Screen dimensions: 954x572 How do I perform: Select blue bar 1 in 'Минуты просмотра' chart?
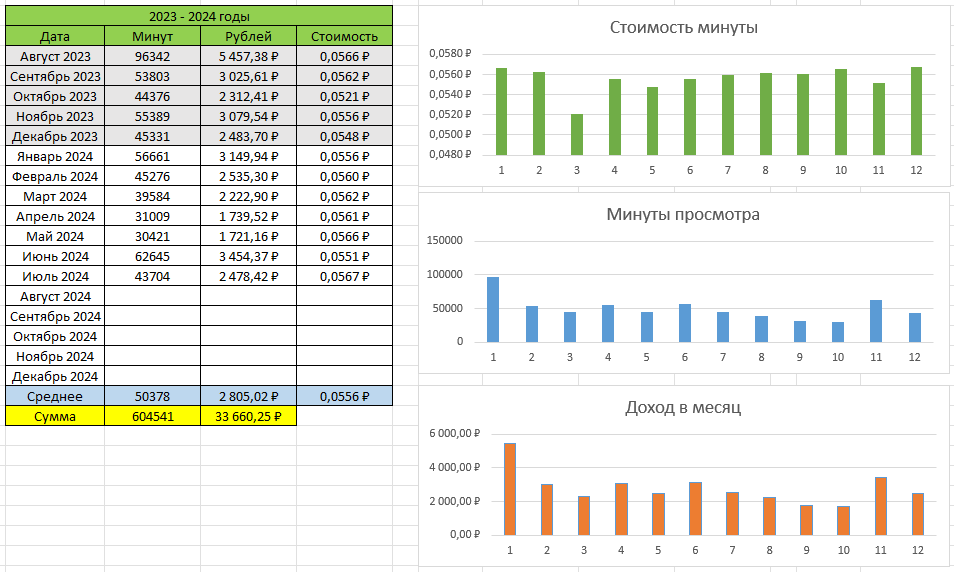(493, 310)
